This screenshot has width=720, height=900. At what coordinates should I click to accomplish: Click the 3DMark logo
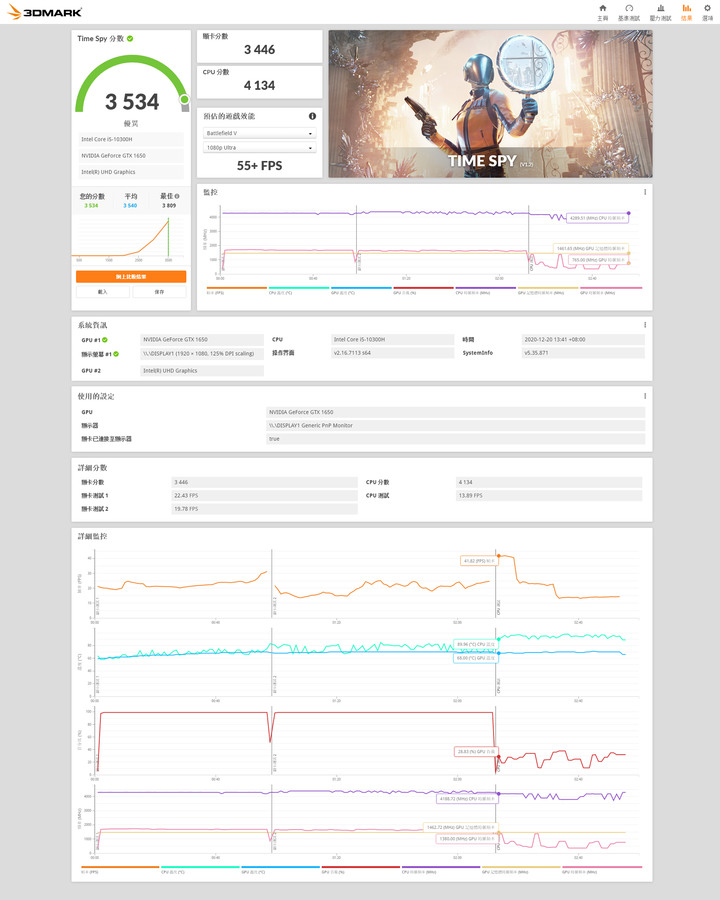pos(44,11)
